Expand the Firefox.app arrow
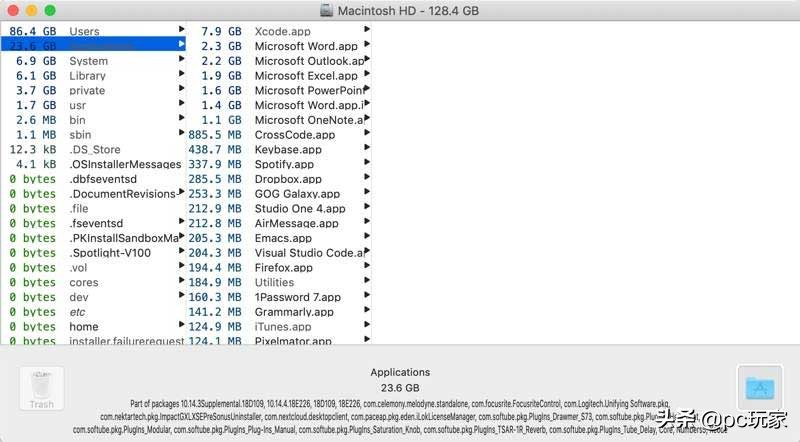 coord(367,265)
